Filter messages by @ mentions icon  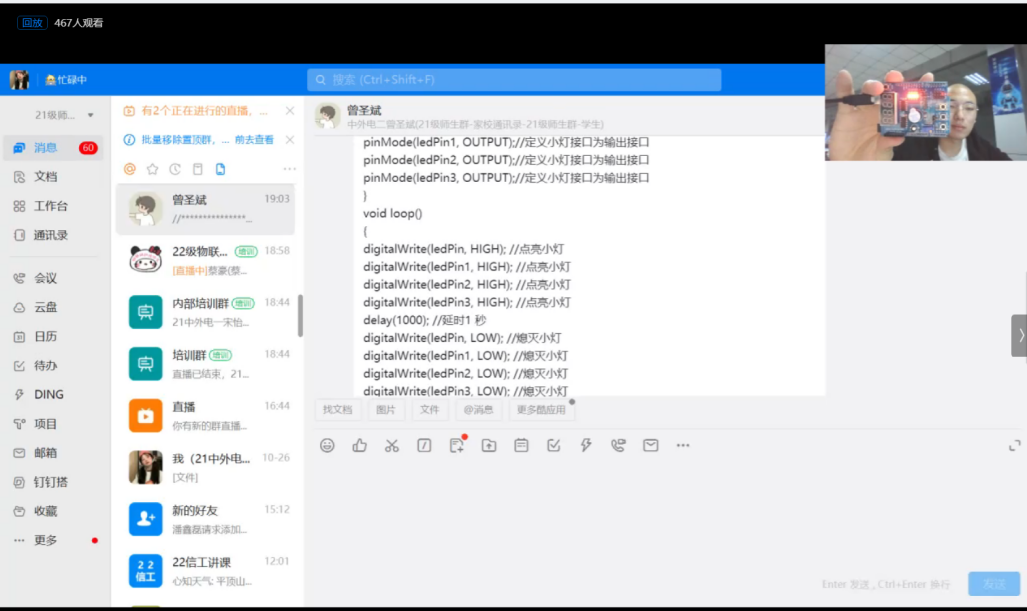[130, 169]
